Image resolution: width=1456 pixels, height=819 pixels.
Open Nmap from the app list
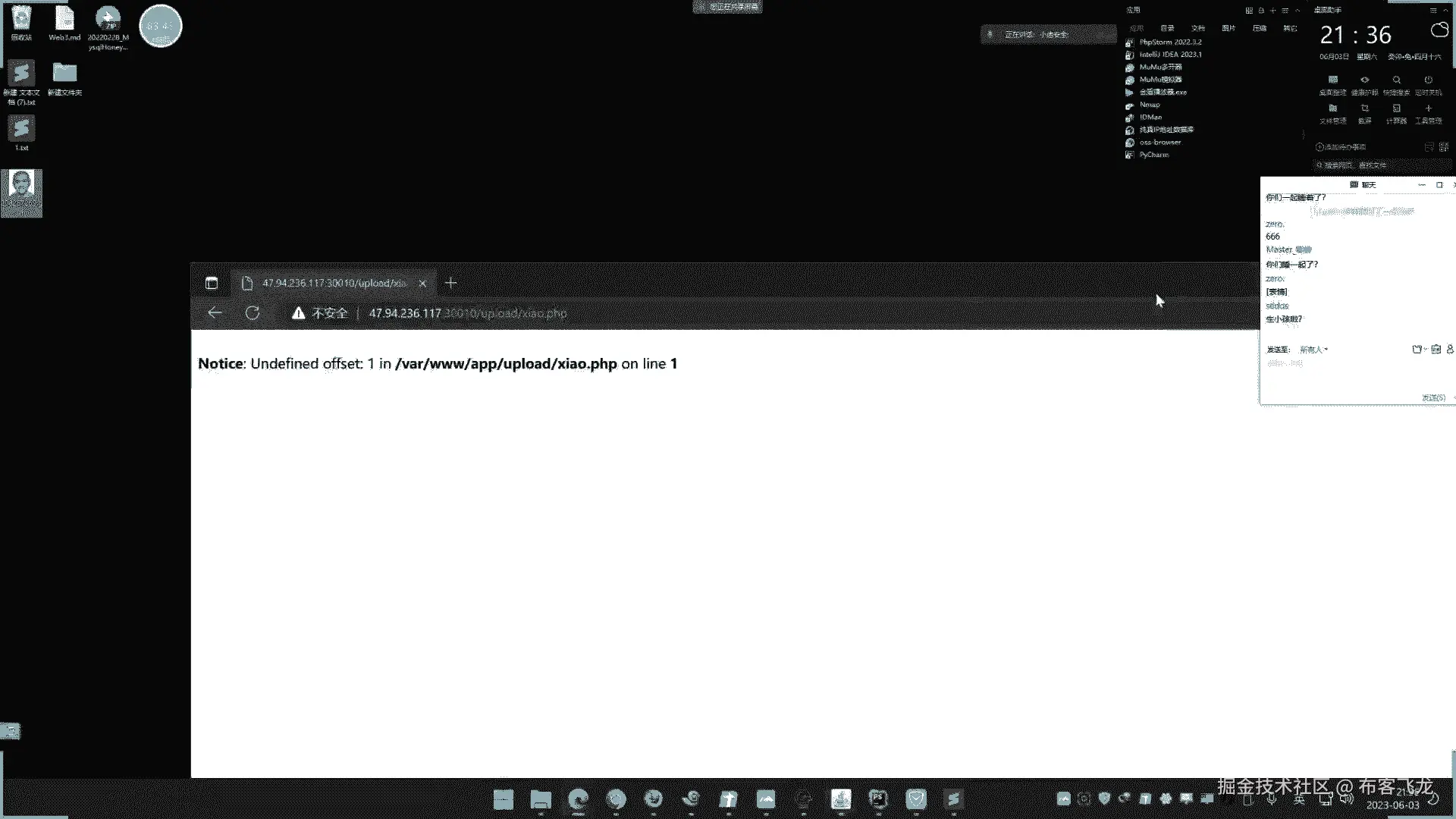[1149, 105]
